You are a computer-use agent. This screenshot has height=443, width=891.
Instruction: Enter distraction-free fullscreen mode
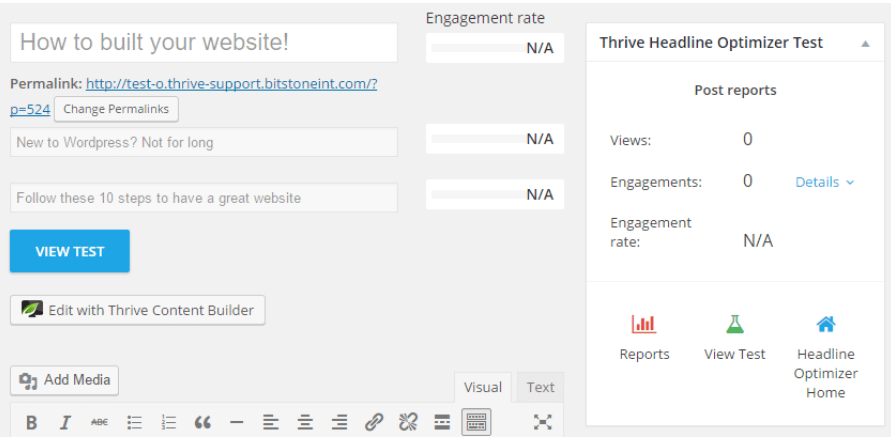pyautogui.click(x=542, y=422)
